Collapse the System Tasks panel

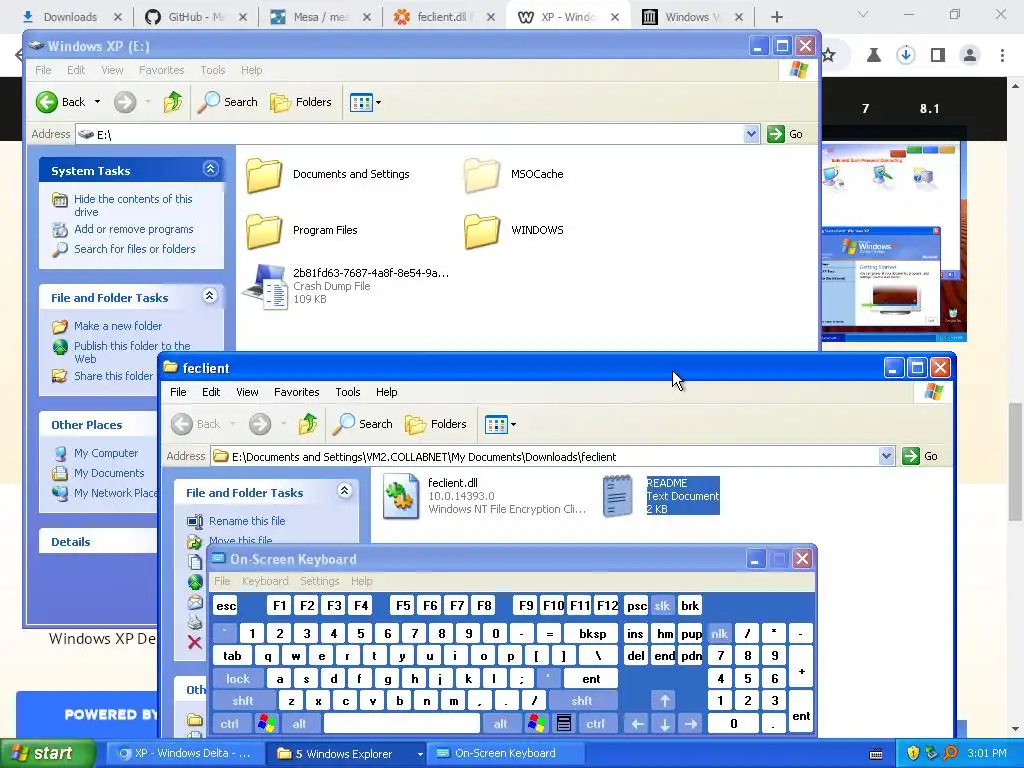pyautogui.click(x=210, y=169)
